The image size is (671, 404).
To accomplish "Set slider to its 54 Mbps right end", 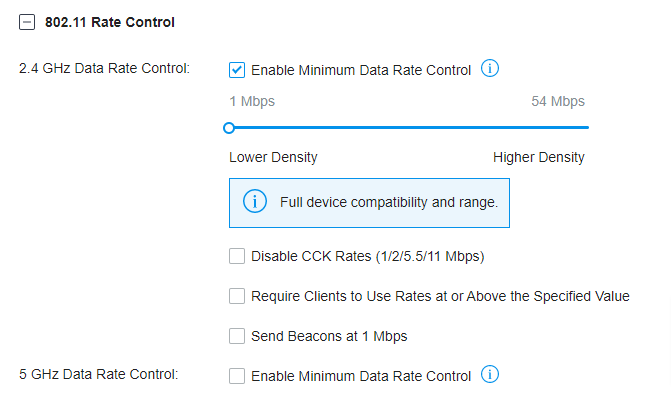I will [587, 127].
